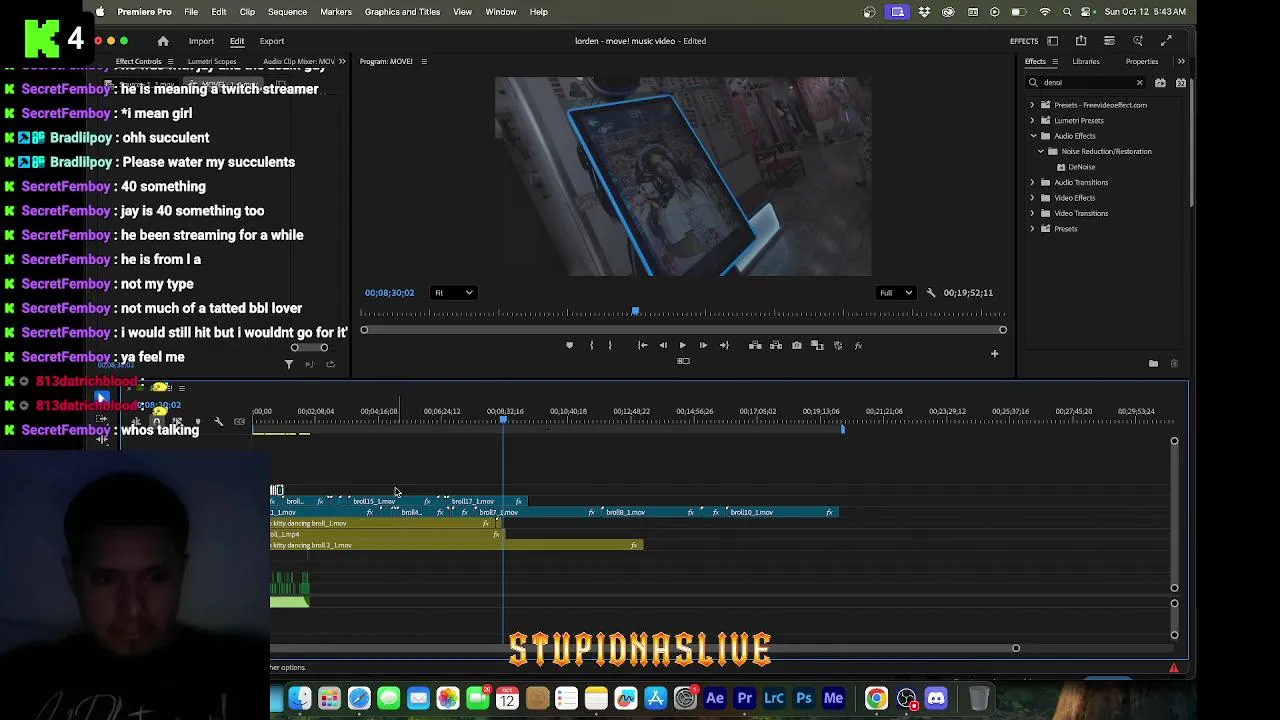This screenshot has height=720, width=1280.
Task: Switch to the Export workspace tab
Action: click(x=272, y=41)
